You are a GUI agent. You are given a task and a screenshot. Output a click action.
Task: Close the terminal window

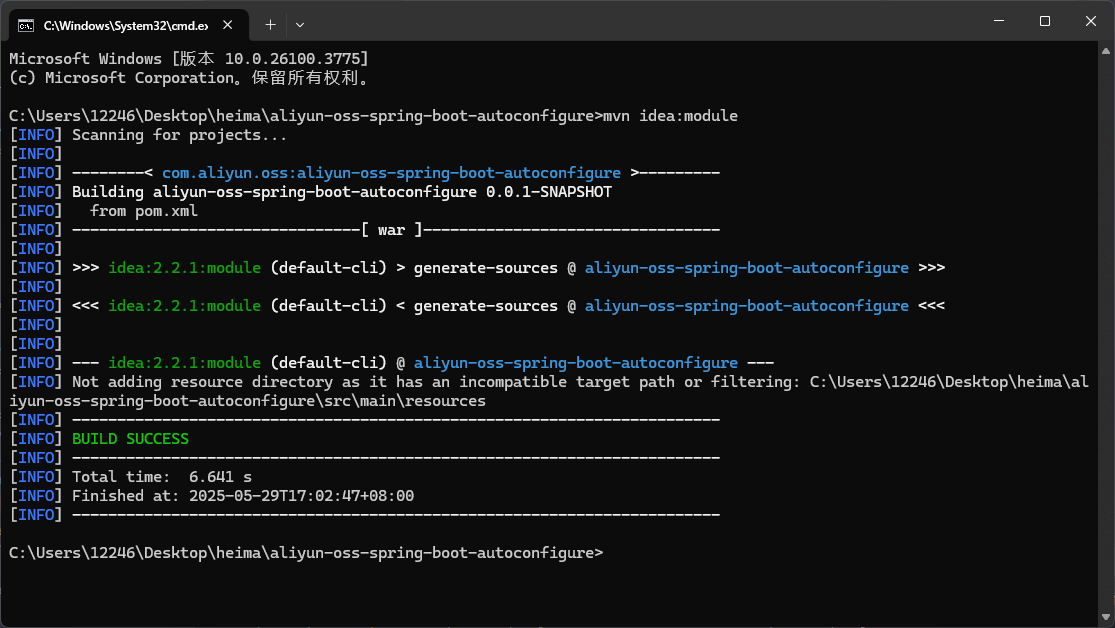point(1091,21)
